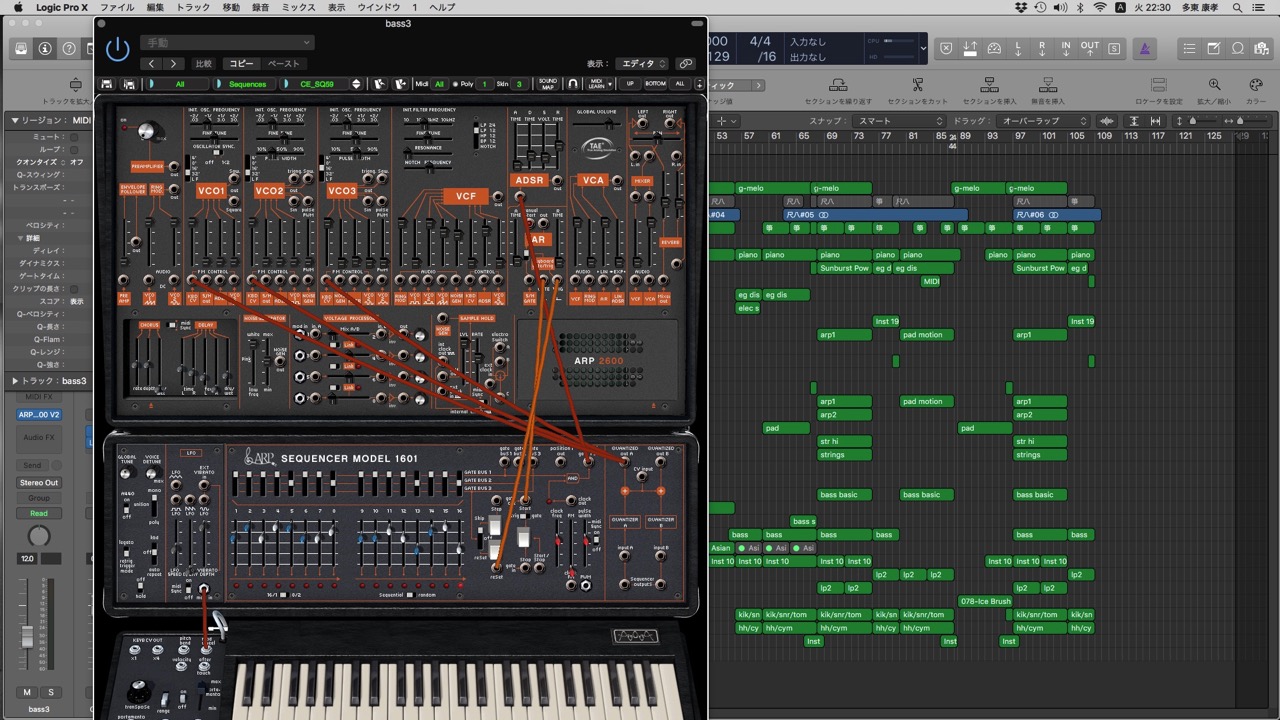Image resolution: width=1280 pixels, height=720 pixels.
Task: Expand the トラック bass3 inspector triangle
Action: (x=13, y=381)
